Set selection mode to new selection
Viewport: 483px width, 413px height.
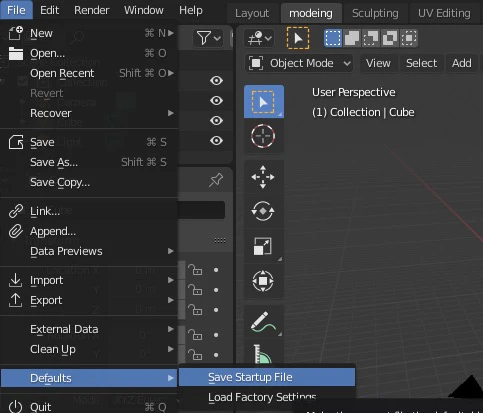pyautogui.click(x=333, y=38)
